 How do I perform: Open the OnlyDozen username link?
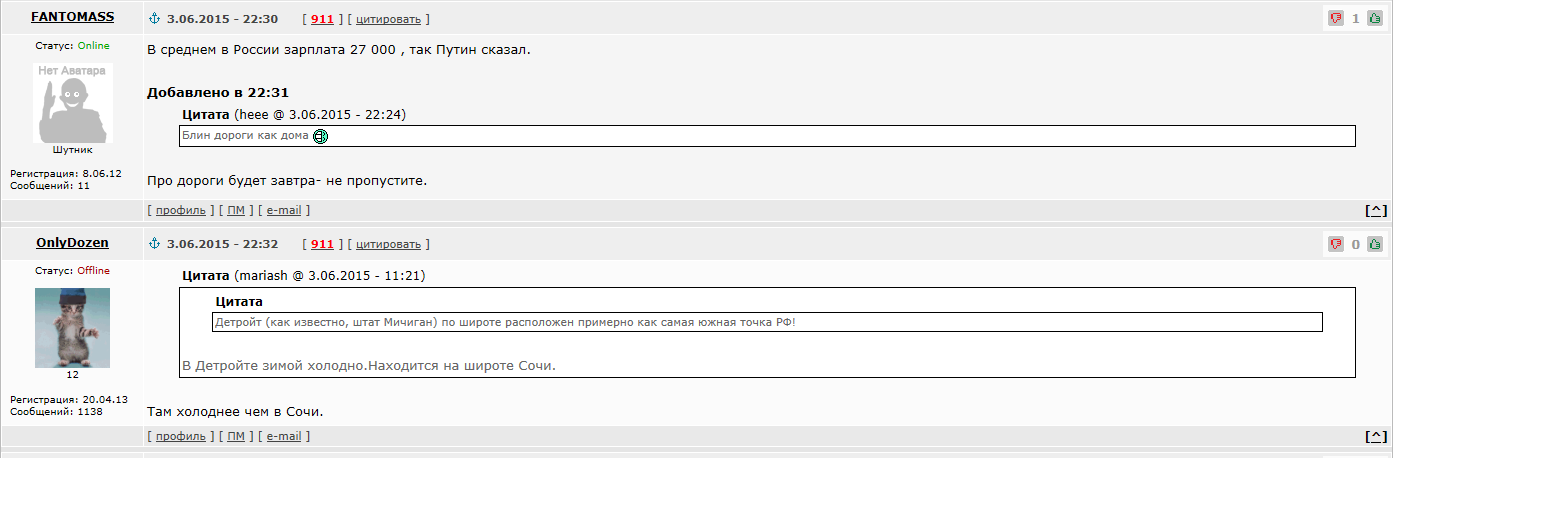pos(72,243)
